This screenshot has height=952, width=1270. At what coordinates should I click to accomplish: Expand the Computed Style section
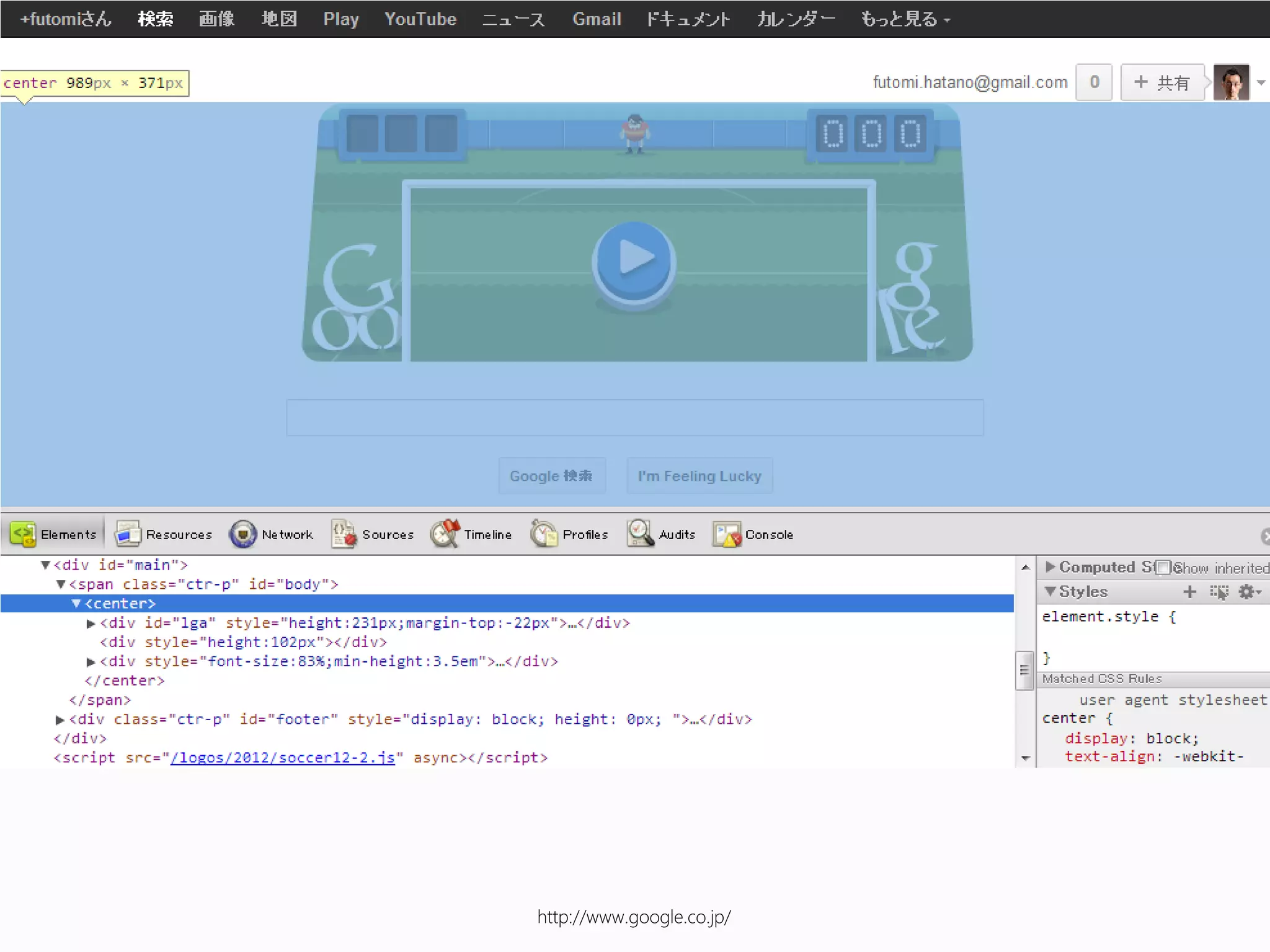coord(1050,567)
